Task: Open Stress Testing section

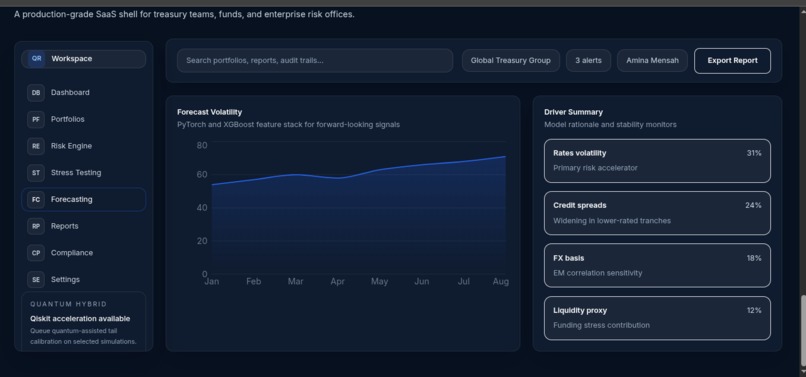Action: tap(84, 173)
